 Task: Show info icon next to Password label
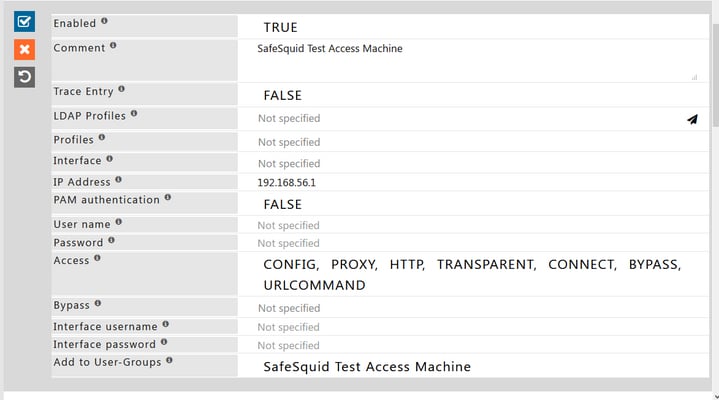111,240
